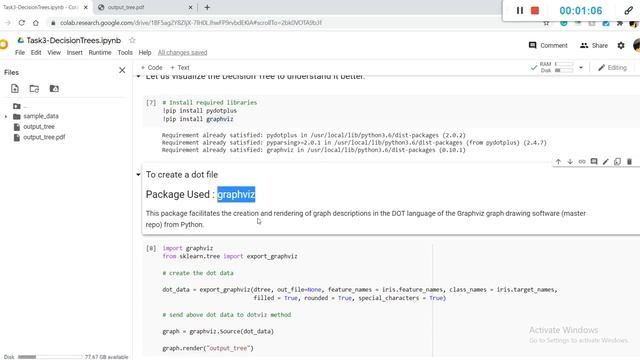Add a new Code cell

coord(151,68)
